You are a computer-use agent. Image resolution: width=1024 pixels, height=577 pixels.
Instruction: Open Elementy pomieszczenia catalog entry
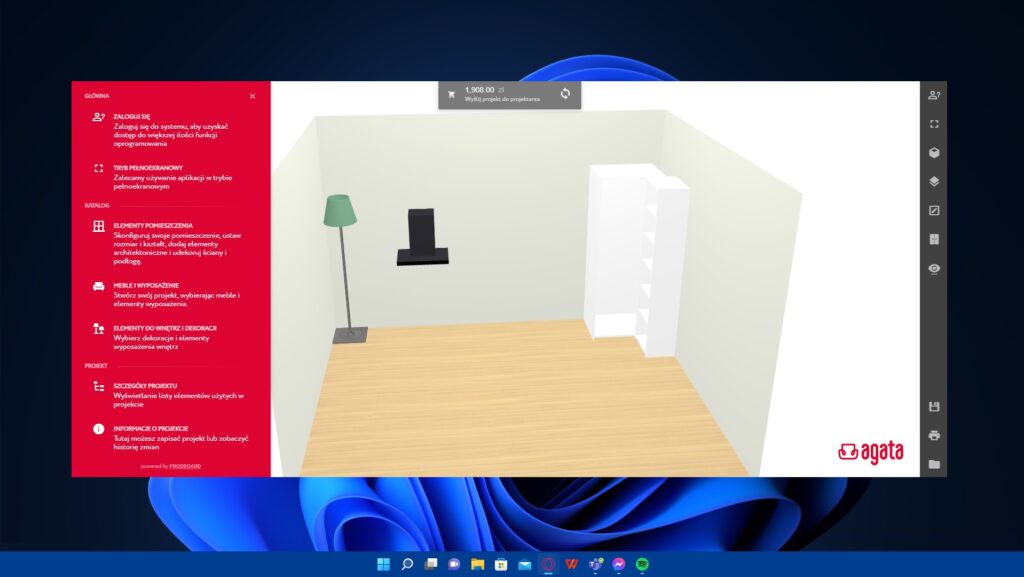pyautogui.click(x=170, y=243)
